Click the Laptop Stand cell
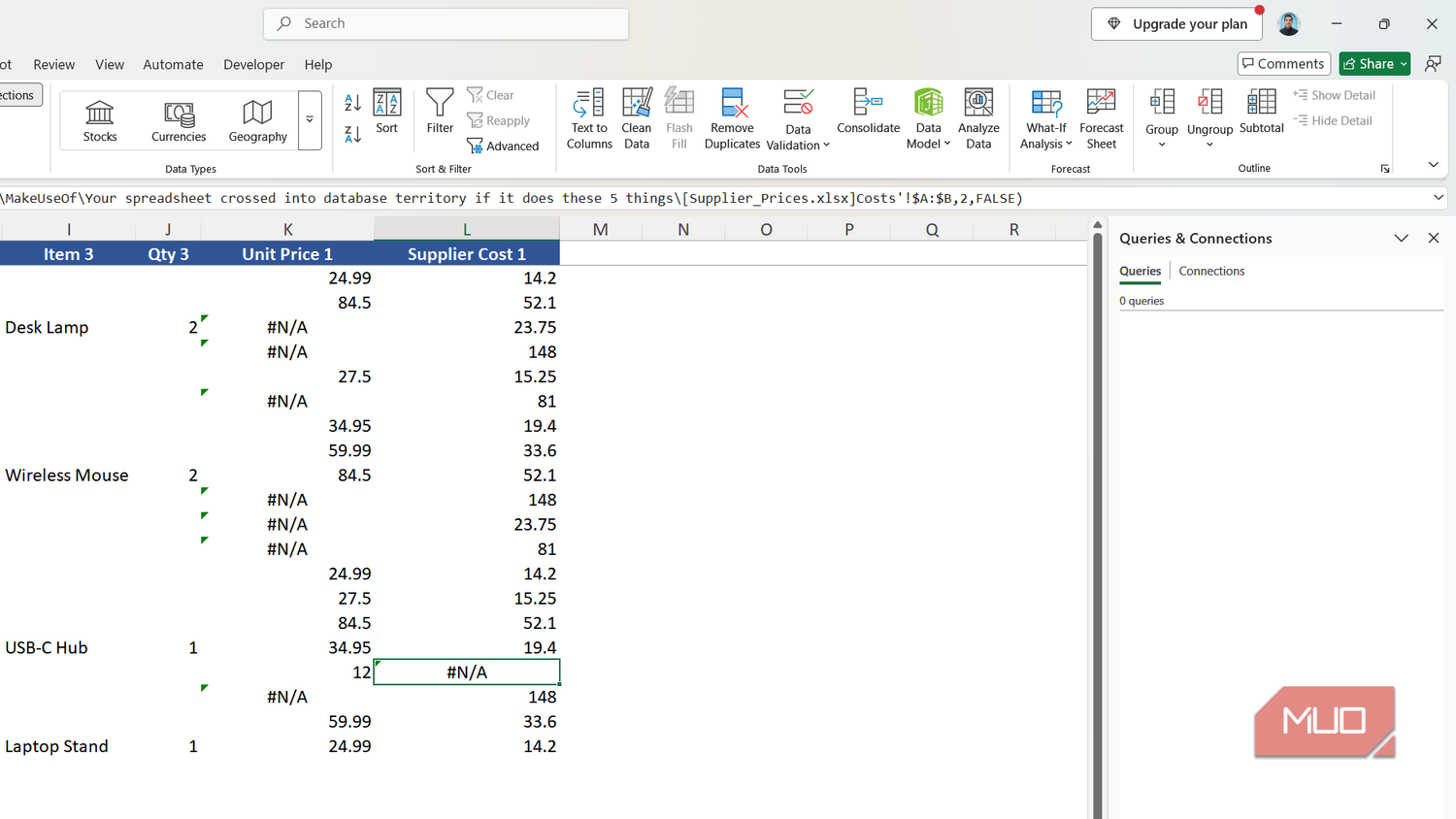Viewport: 1456px width, 819px height. click(68, 746)
